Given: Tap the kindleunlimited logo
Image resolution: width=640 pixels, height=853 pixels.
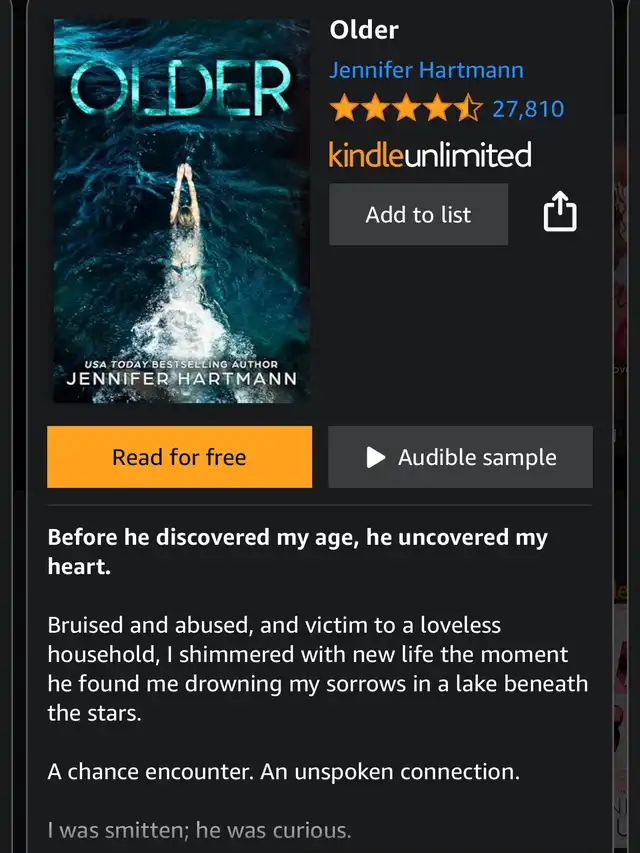Looking at the screenshot, I should coord(430,154).
